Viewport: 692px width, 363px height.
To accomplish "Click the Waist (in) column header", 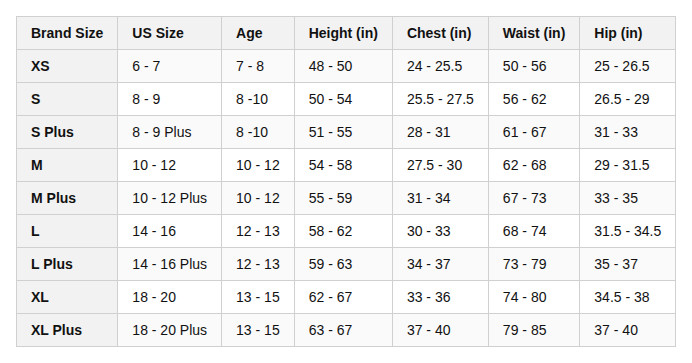I will (x=534, y=33).
